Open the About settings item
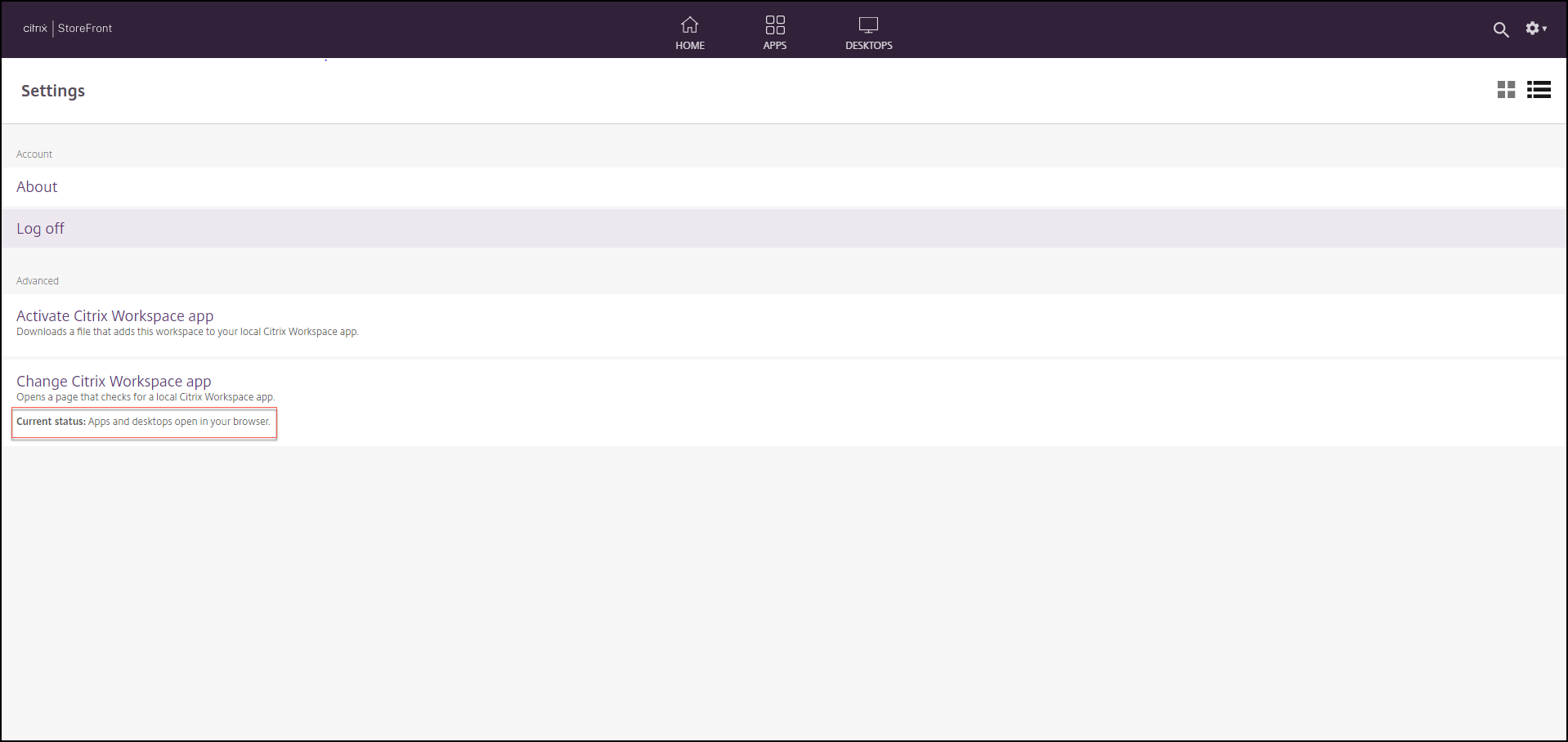The image size is (1568, 742). [x=784, y=187]
